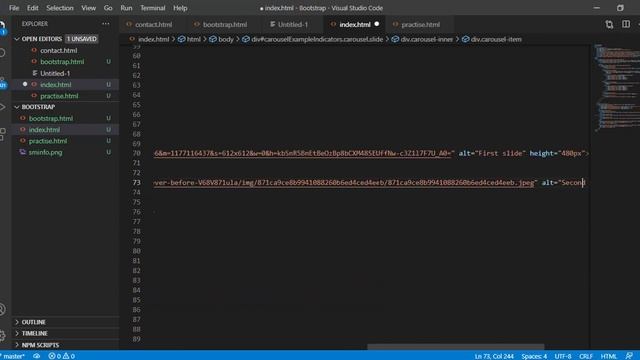The width and height of the screenshot is (640, 360).
Task: Open the Go menu
Action: coord(108,8)
